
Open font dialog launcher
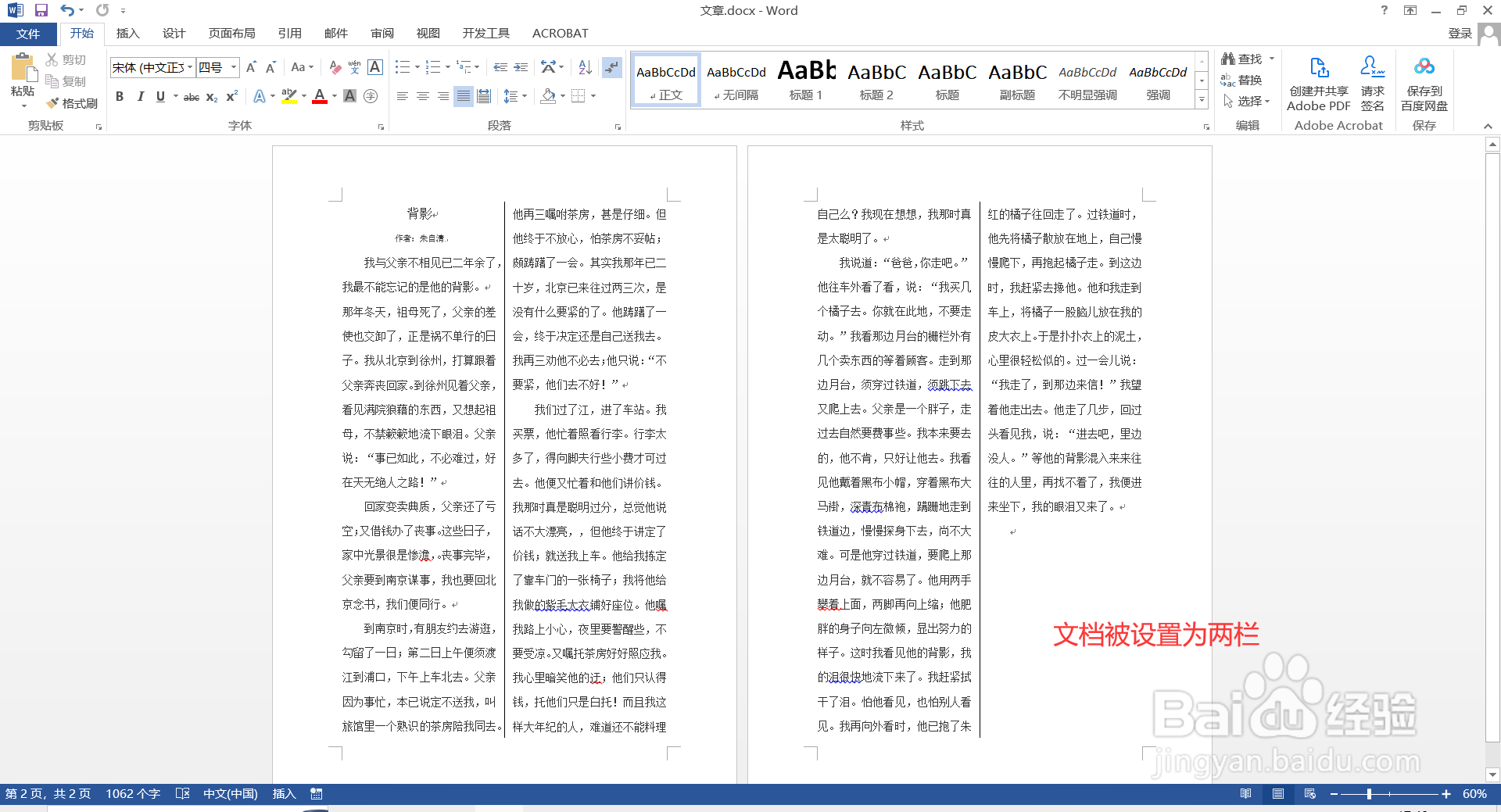(382, 127)
